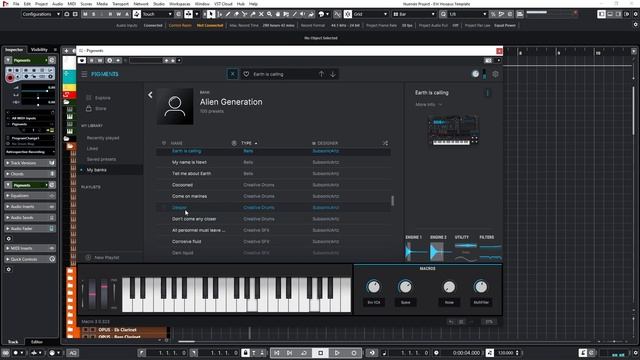
Task: Select My banks in library
Action: [96, 170]
